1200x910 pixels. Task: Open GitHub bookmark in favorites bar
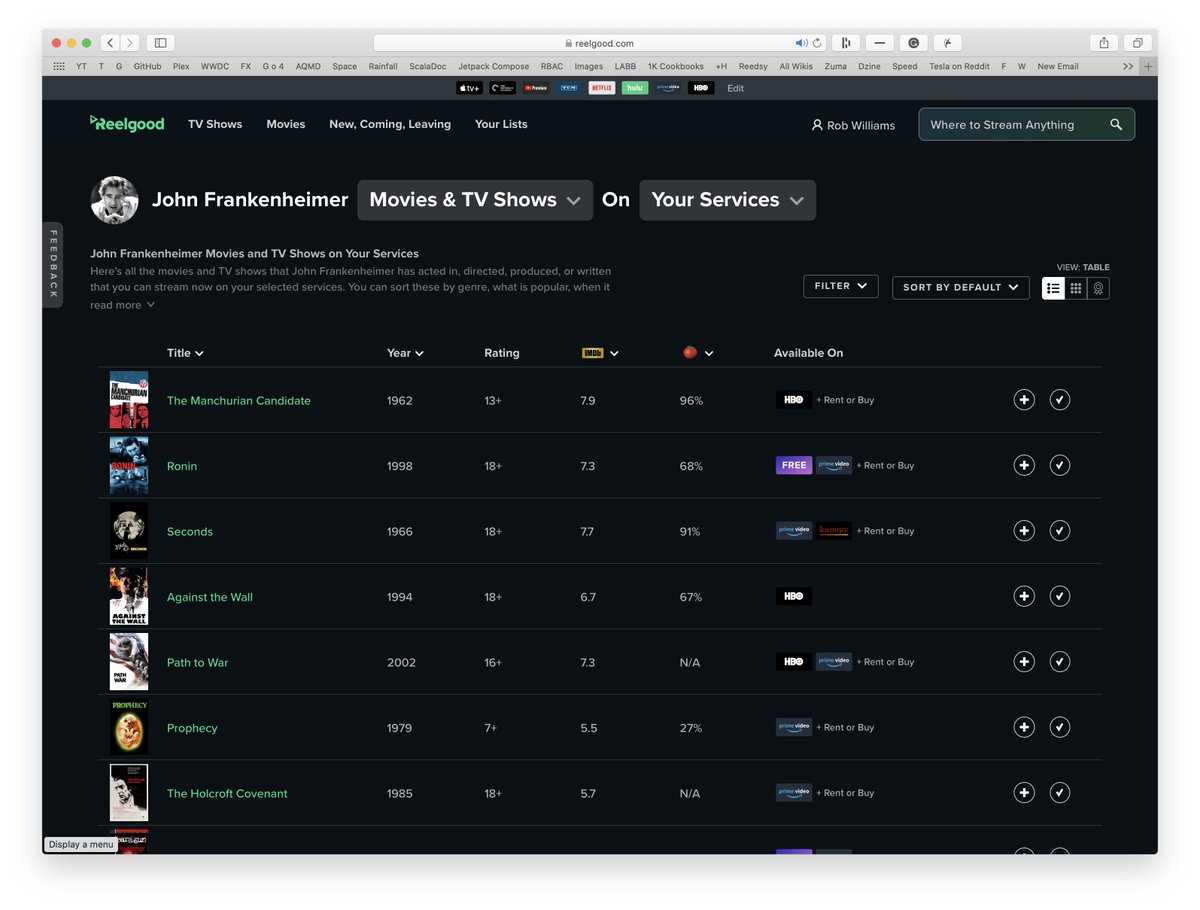147,66
